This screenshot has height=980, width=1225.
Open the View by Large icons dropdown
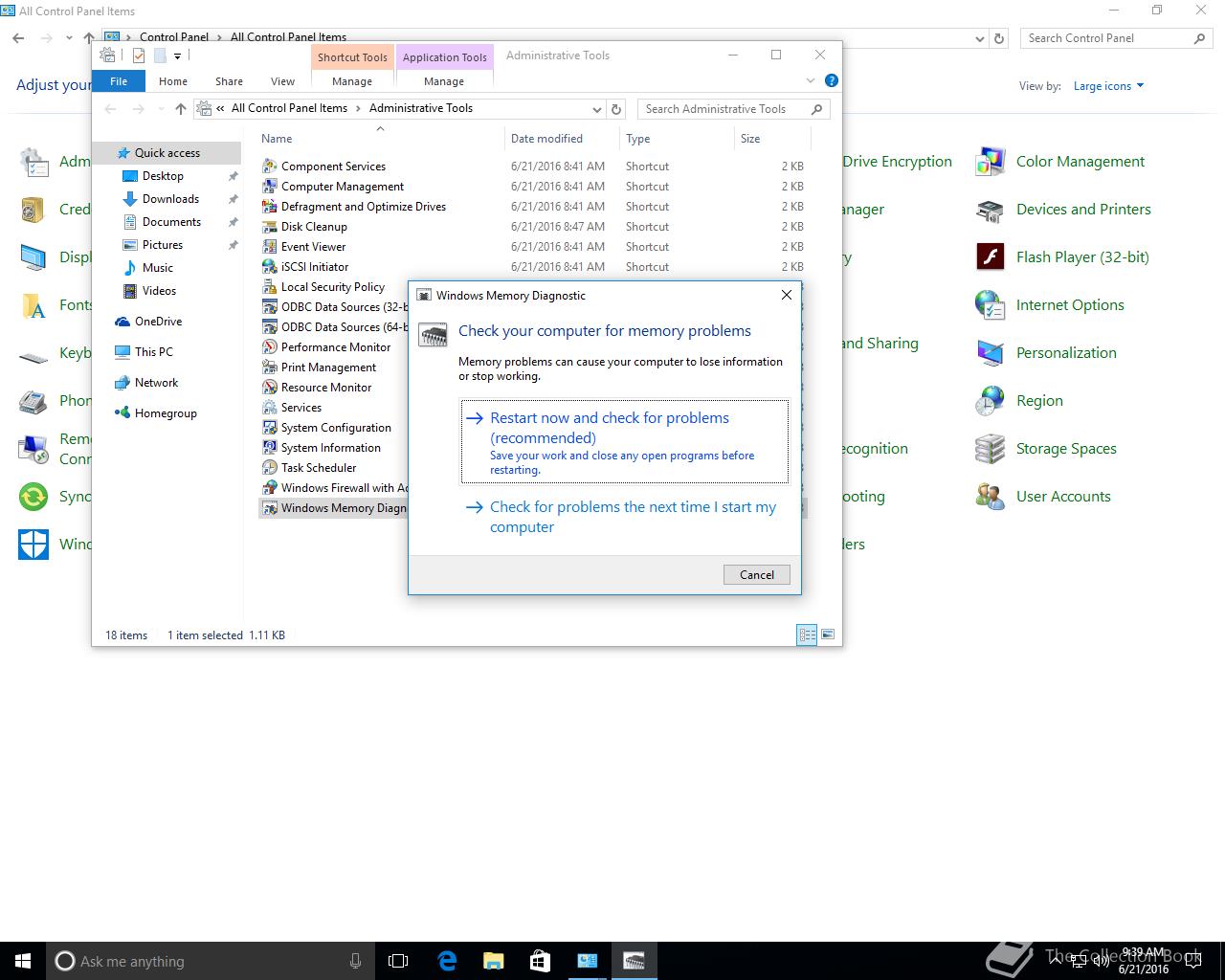(x=1108, y=86)
